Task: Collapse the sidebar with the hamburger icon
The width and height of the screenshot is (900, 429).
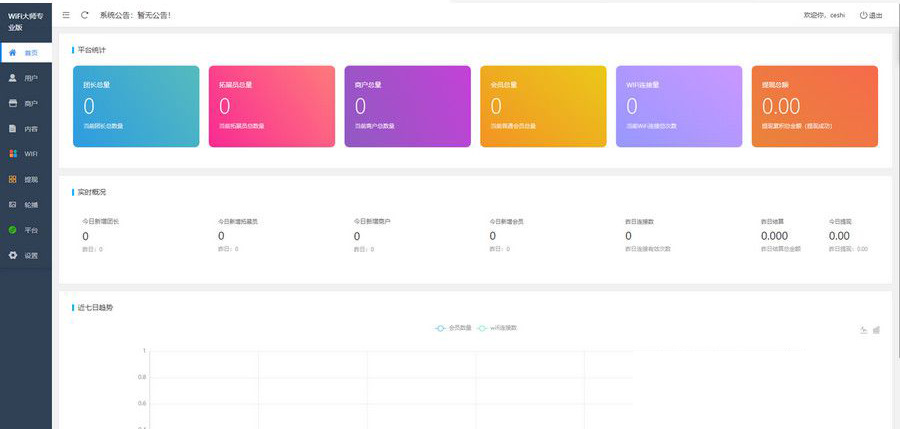Action: (x=66, y=15)
